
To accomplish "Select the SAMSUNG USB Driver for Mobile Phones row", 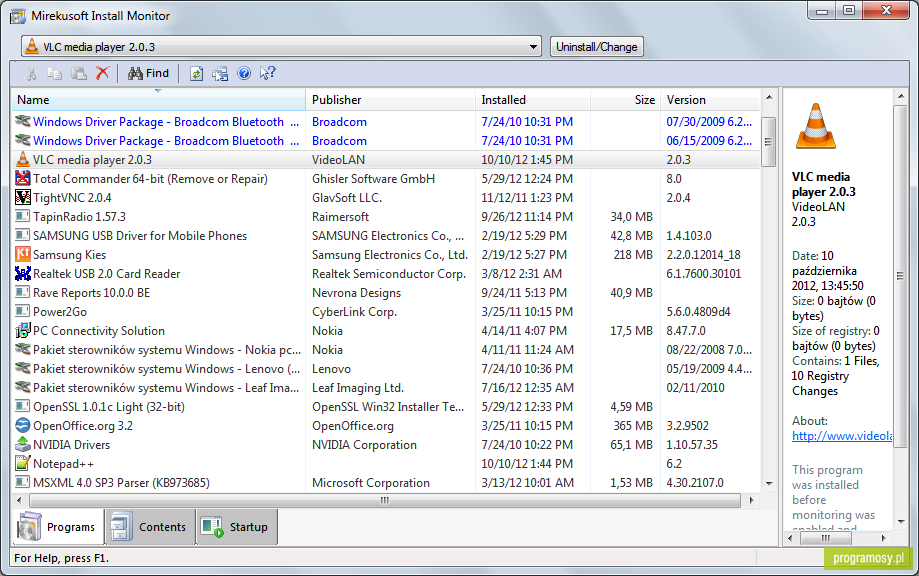I will (x=386, y=236).
